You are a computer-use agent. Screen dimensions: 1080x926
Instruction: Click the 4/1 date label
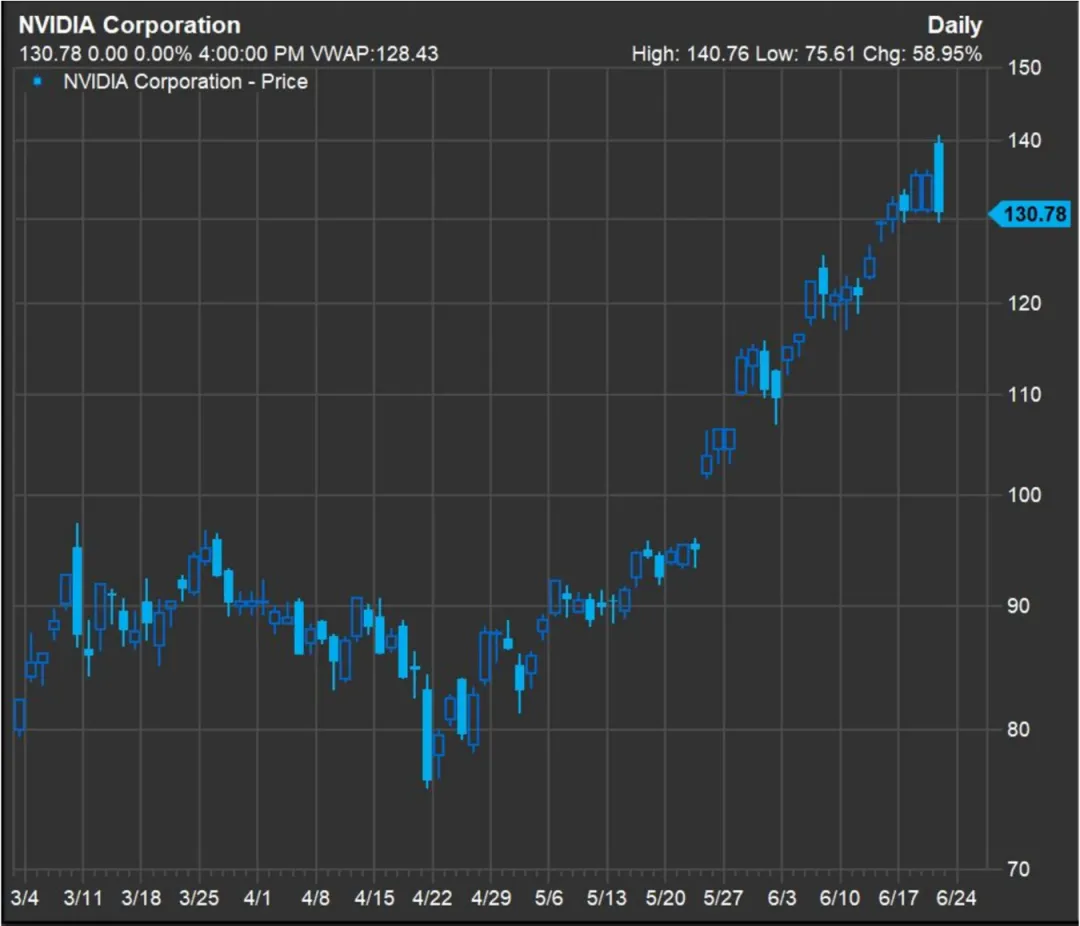click(258, 898)
